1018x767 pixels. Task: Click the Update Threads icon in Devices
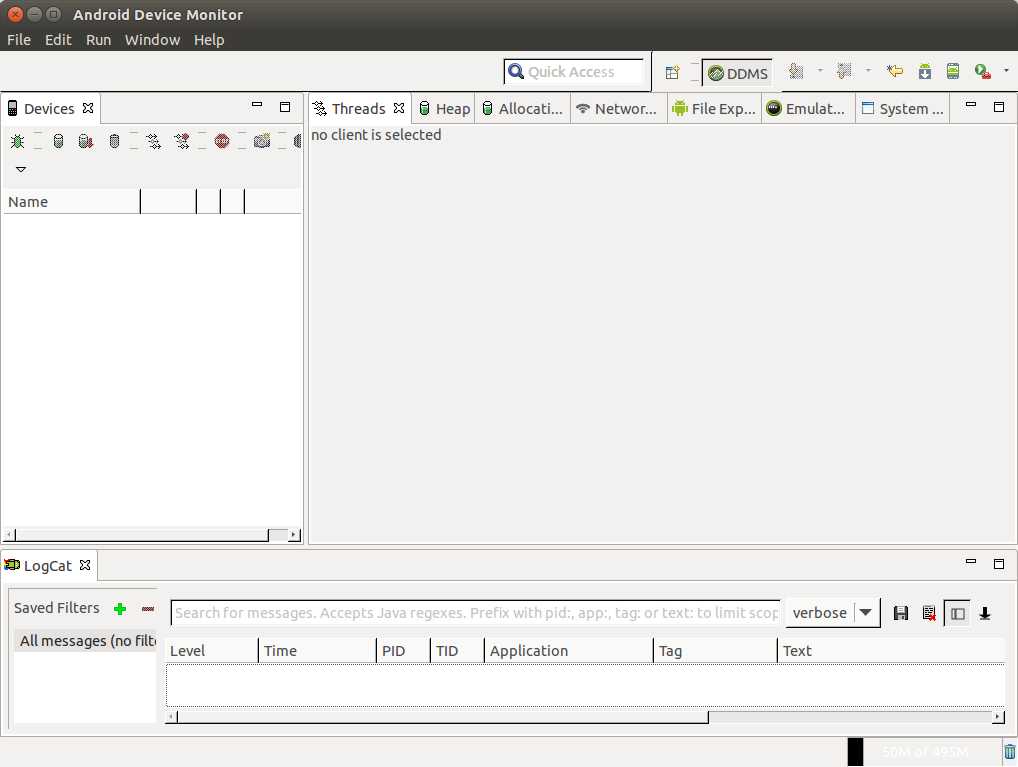point(154,141)
